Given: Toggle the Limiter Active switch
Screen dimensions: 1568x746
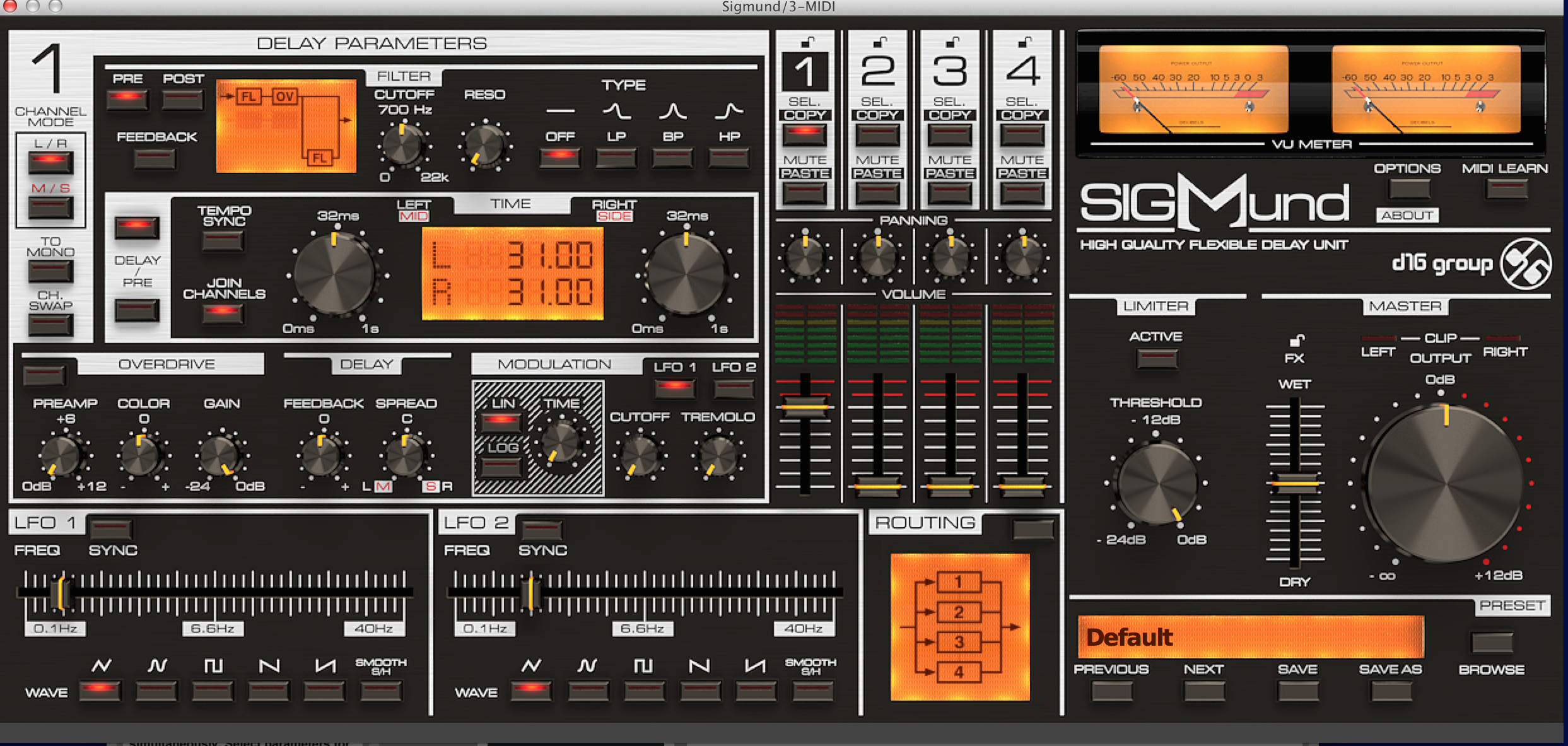Looking at the screenshot, I should point(1157,359).
